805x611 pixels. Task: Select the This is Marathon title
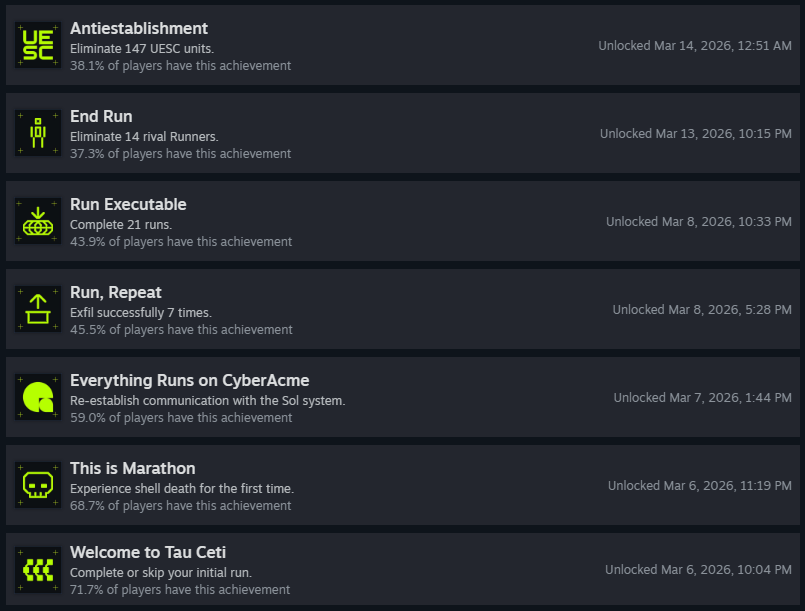133,468
